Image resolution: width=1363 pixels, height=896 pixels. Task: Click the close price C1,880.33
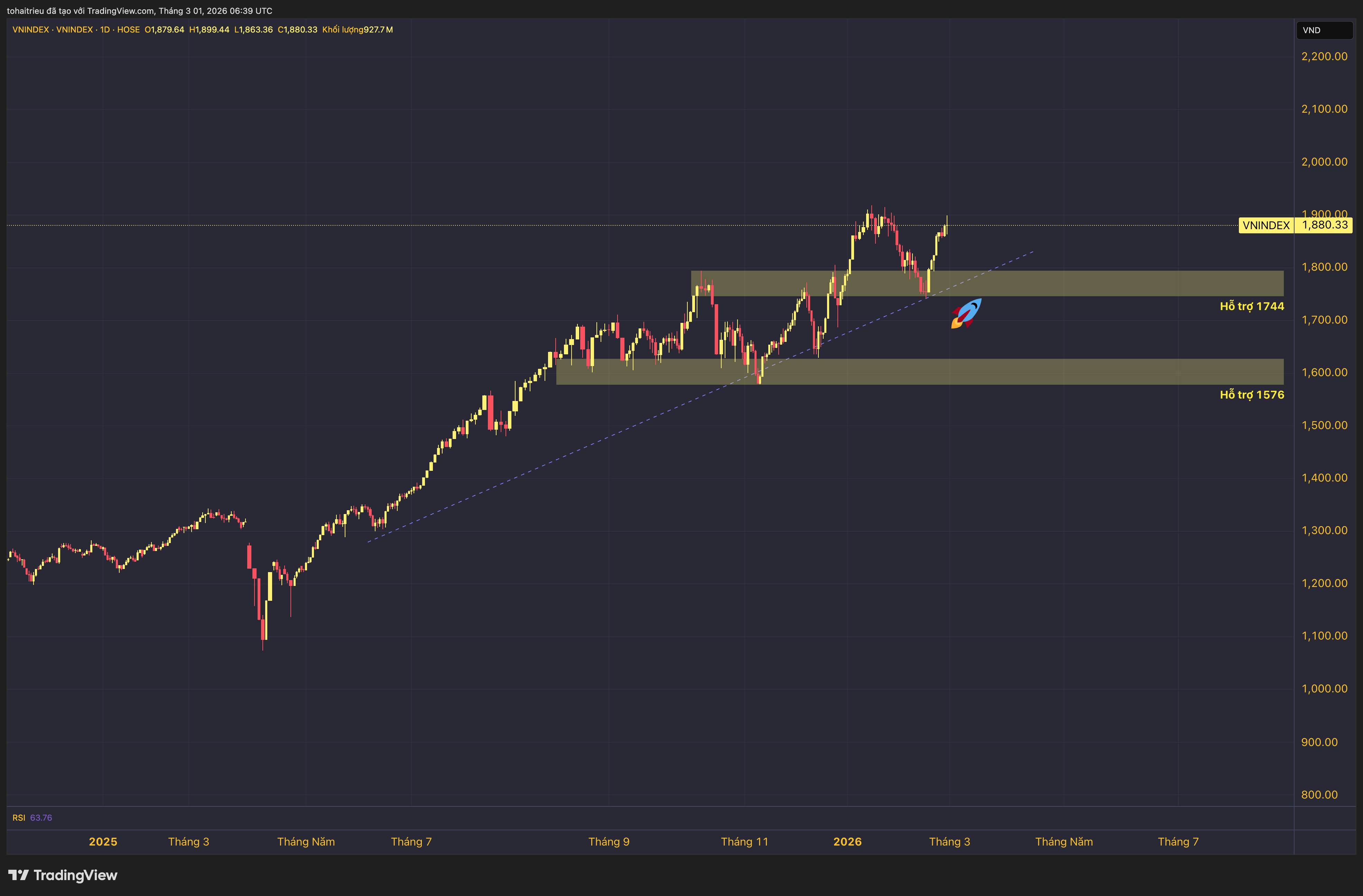[x=297, y=30]
